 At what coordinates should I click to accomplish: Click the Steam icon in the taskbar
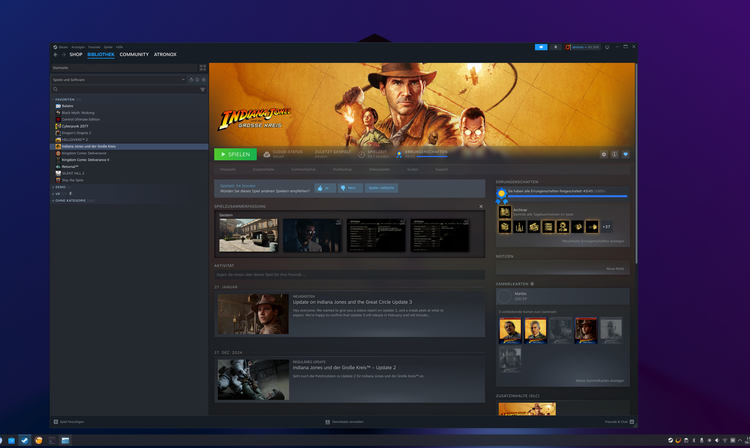pyautogui.click(x=24, y=440)
